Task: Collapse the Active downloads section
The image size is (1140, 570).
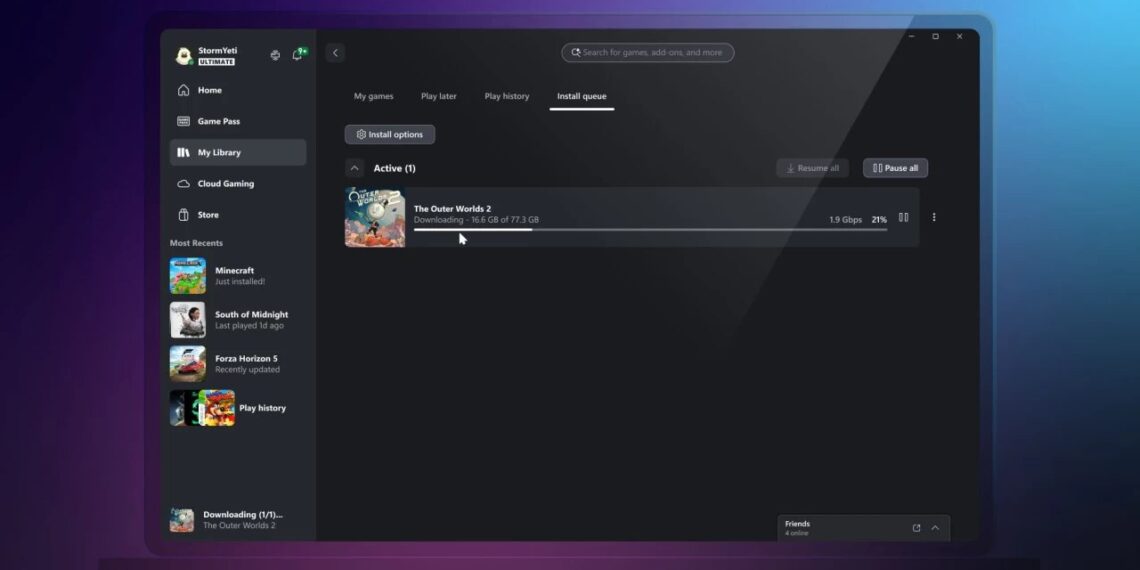Action: (x=354, y=168)
